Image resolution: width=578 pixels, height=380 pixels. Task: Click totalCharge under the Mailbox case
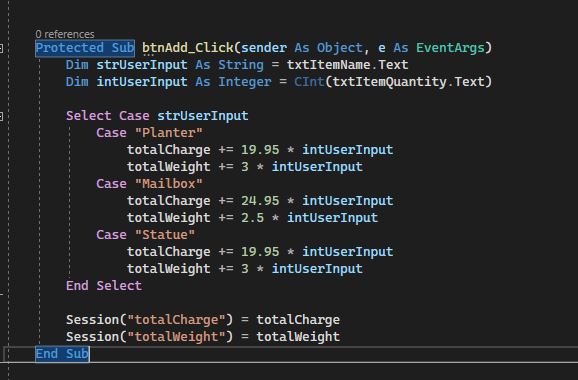pyautogui.click(x=169, y=201)
